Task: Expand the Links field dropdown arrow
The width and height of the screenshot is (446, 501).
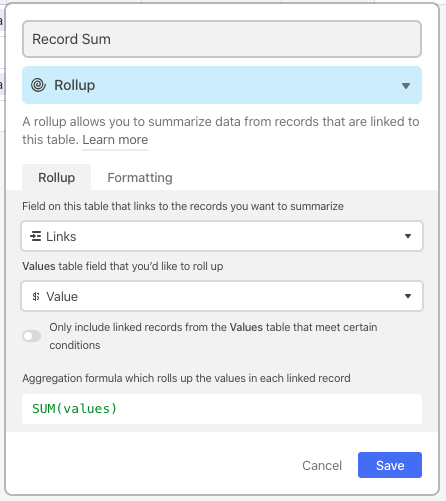Action: pyautogui.click(x=408, y=236)
